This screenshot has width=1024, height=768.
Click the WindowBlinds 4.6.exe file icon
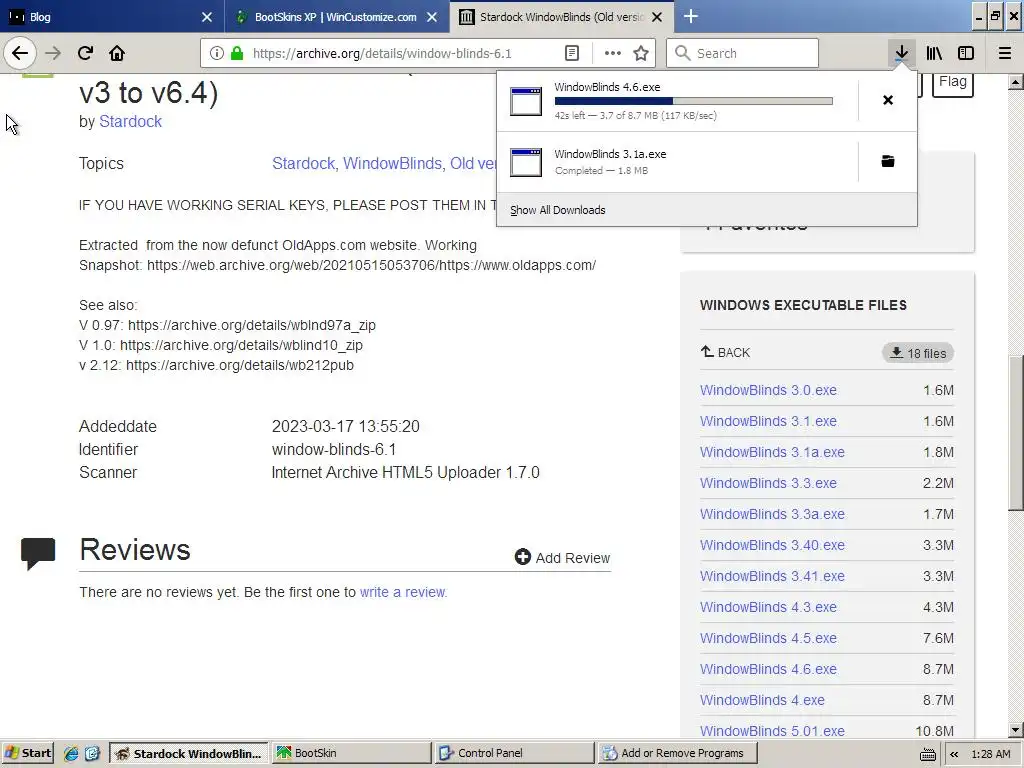point(526,101)
